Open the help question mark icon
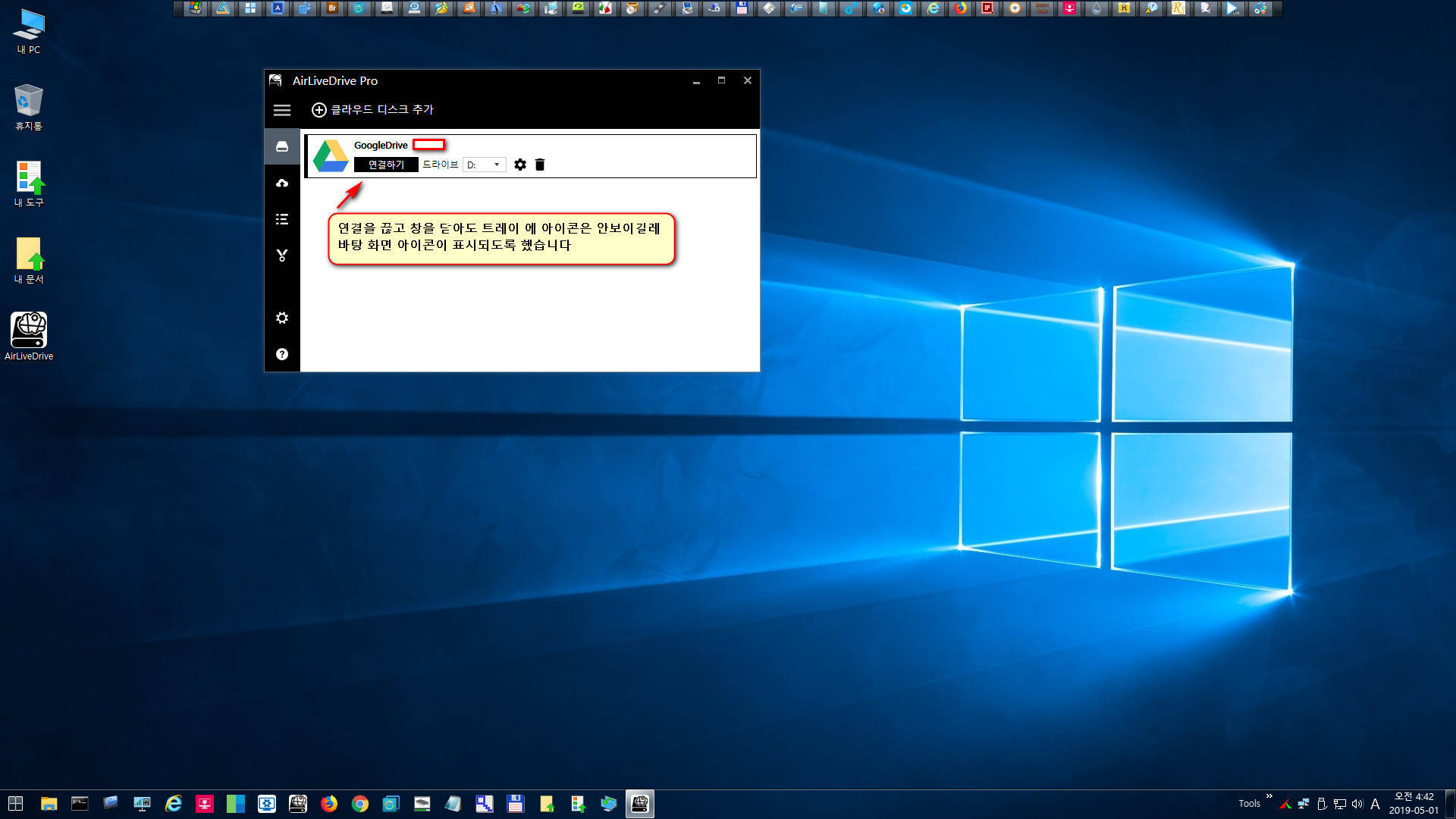The width and height of the screenshot is (1456, 819). coord(282,354)
